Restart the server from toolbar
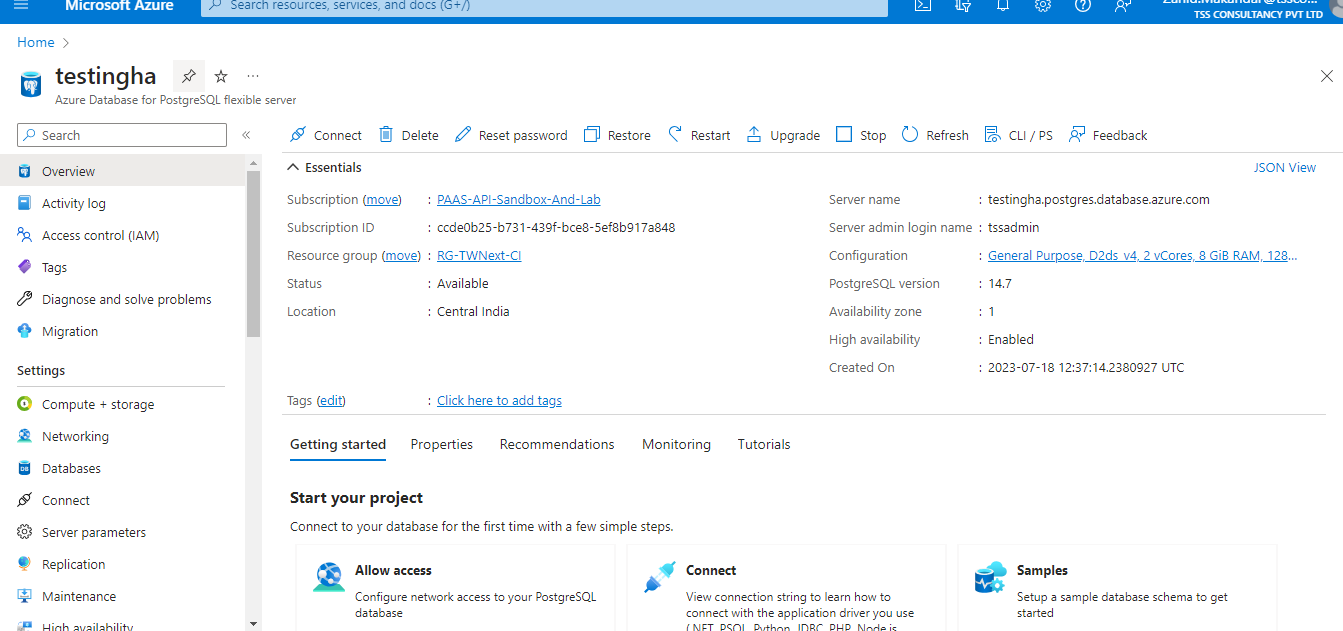1343x631 pixels. (x=699, y=135)
